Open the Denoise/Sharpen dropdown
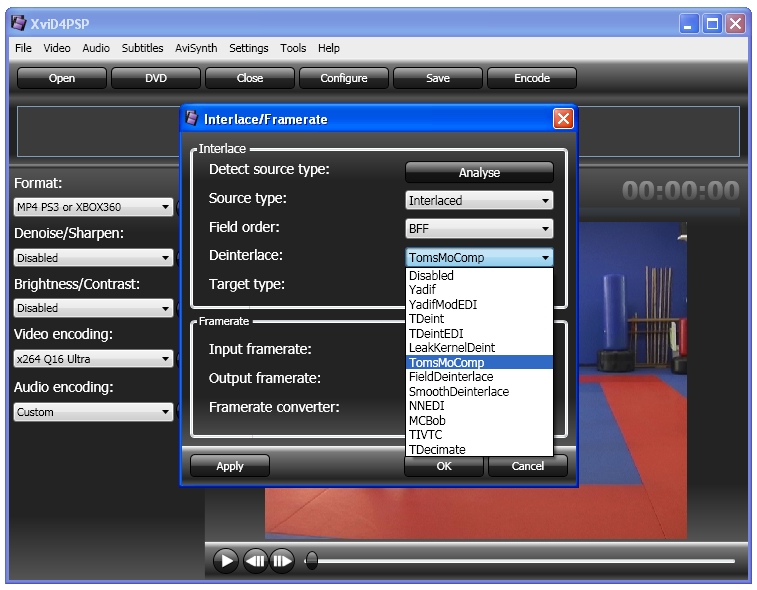The height and width of the screenshot is (590, 757). (x=93, y=258)
